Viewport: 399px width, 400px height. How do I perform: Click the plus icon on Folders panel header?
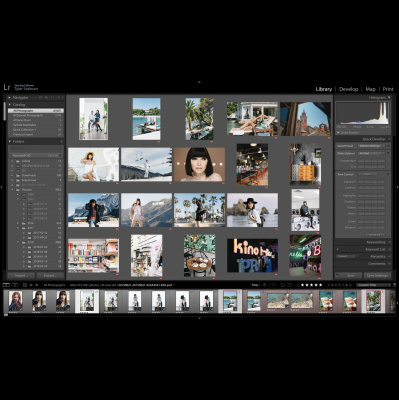(61, 141)
